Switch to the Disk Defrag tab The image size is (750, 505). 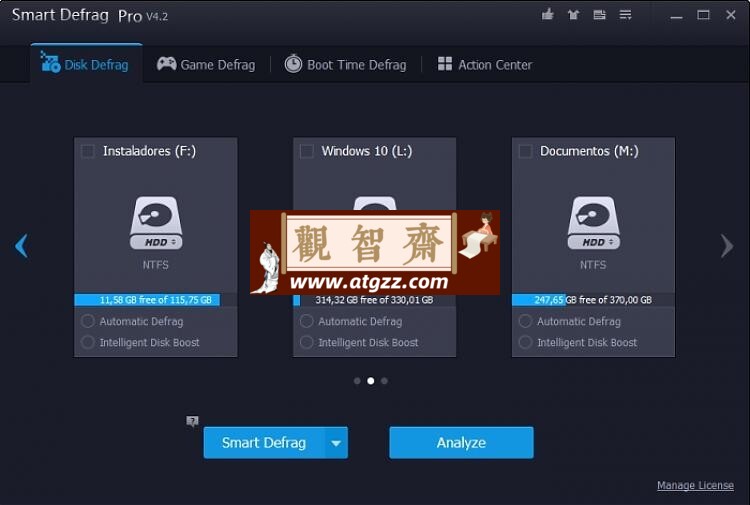tap(87, 63)
